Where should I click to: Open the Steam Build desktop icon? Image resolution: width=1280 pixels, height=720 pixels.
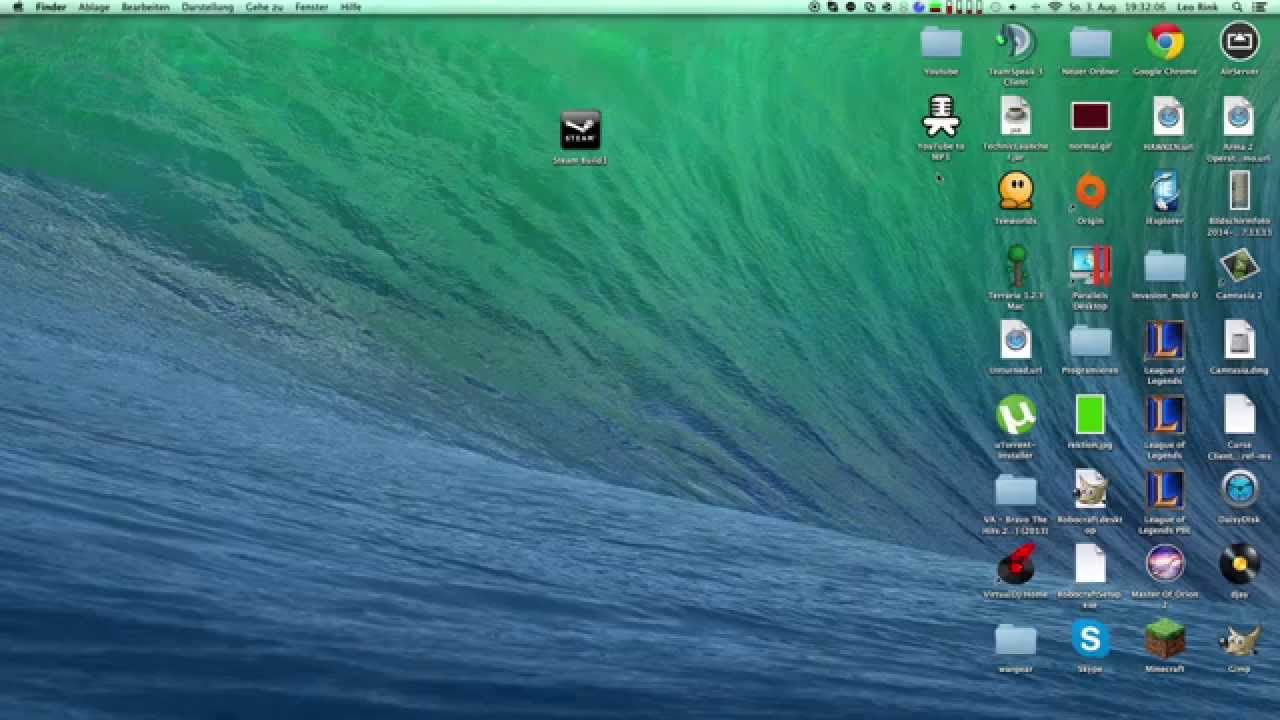(x=580, y=130)
